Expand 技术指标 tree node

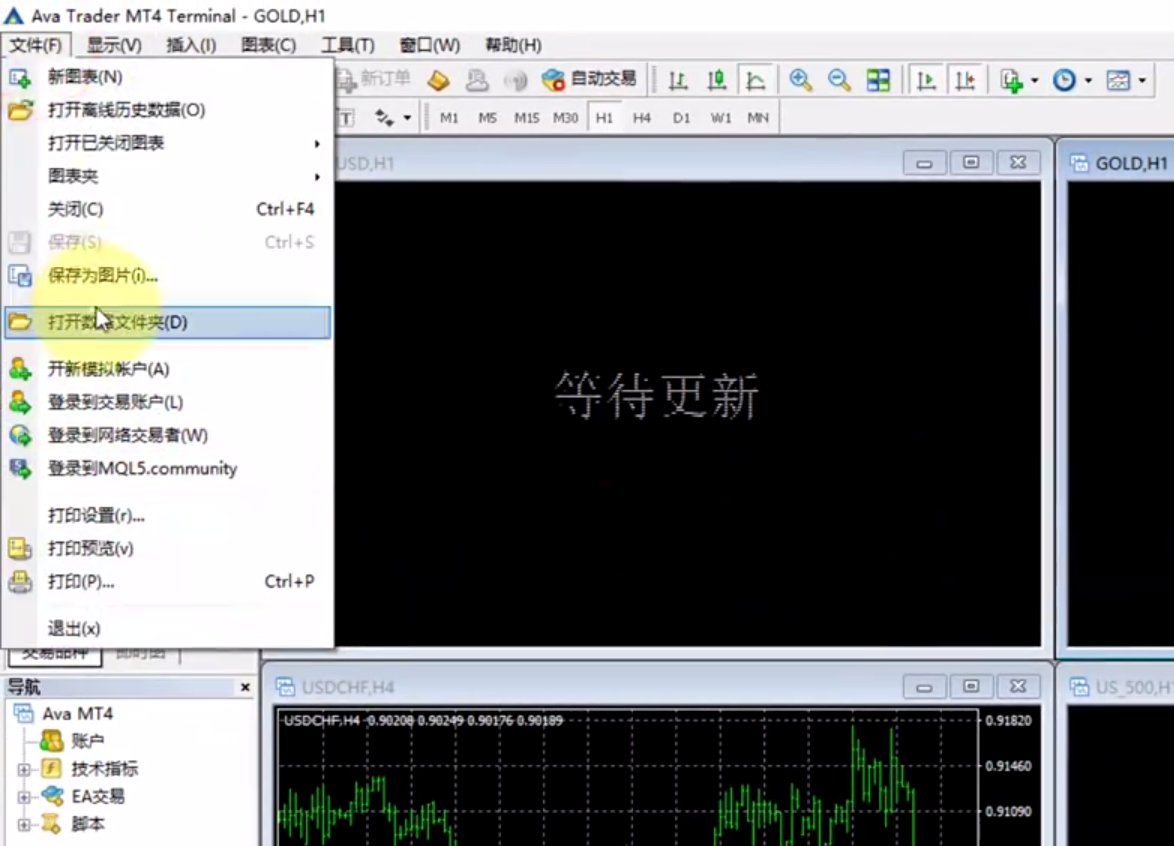point(24,769)
